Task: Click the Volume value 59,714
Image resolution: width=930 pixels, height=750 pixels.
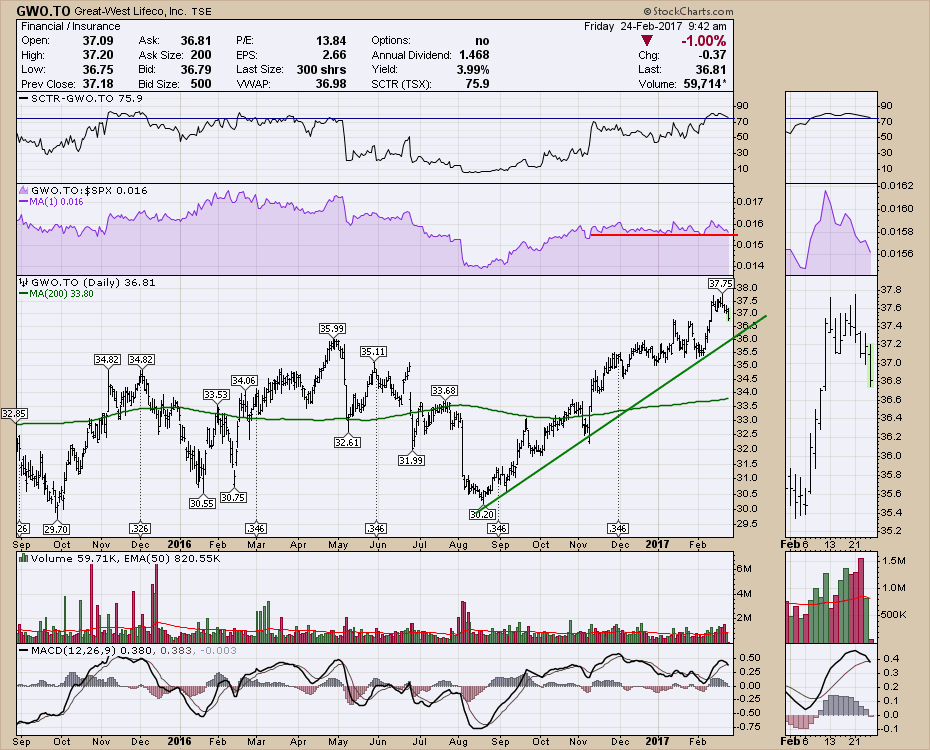Action: [705, 84]
